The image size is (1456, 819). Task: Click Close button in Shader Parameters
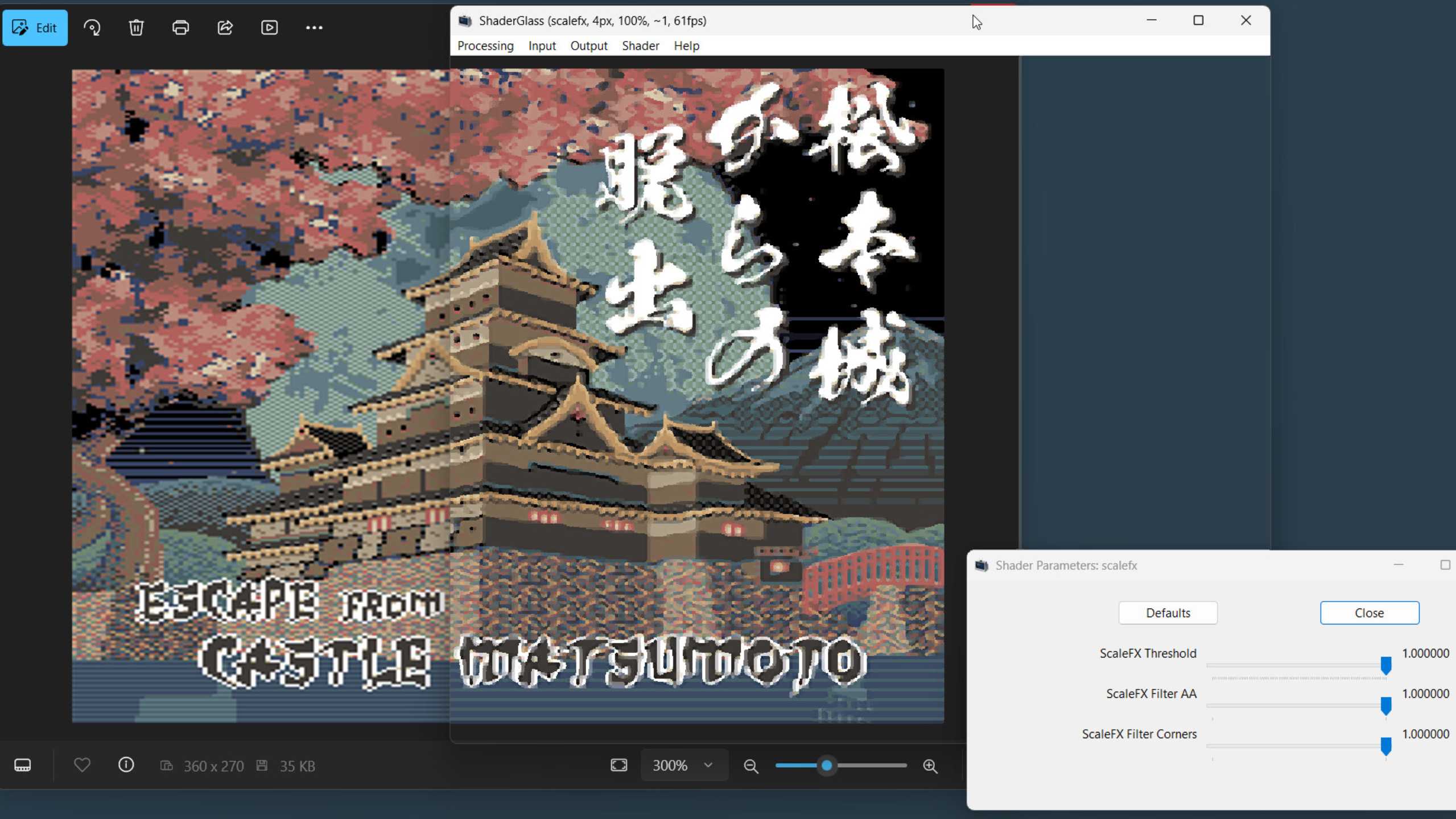(1369, 613)
